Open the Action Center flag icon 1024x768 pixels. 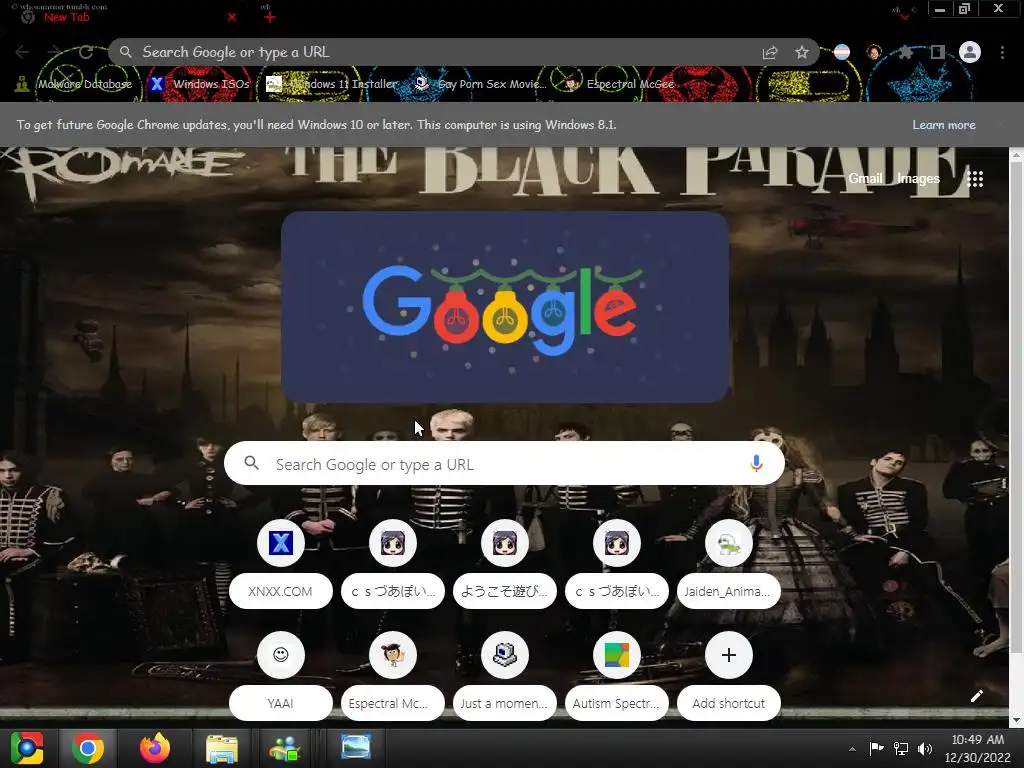click(876, 748)
